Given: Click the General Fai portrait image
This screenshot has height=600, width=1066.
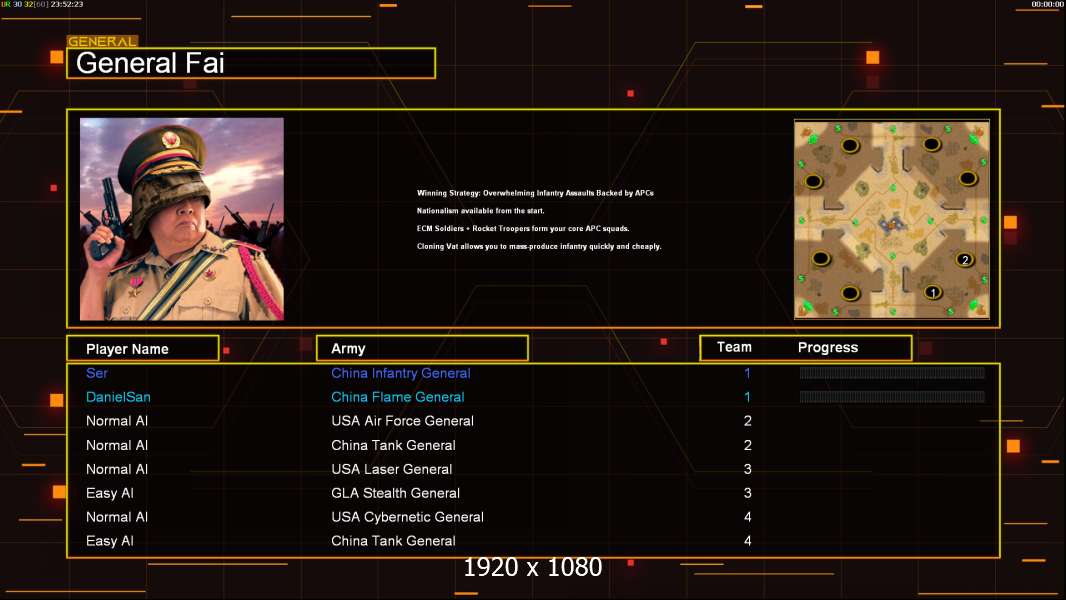Looking at the screenshot, I should point(182,219).
